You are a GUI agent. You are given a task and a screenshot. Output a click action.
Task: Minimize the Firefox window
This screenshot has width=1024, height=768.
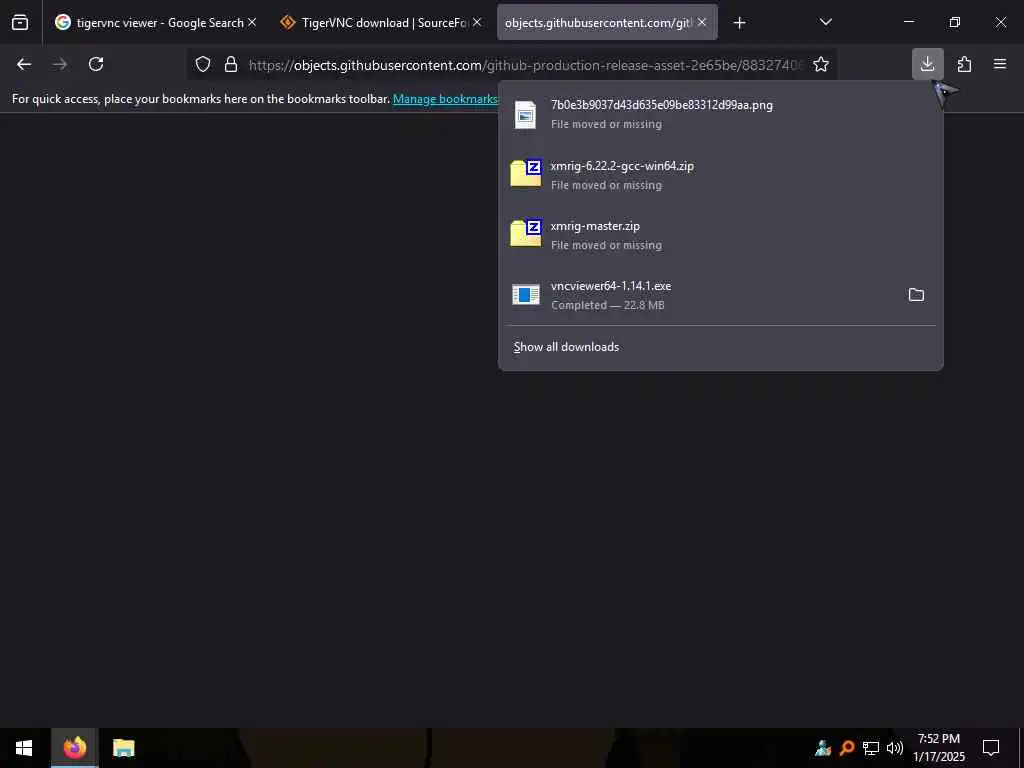coord(908,22)
